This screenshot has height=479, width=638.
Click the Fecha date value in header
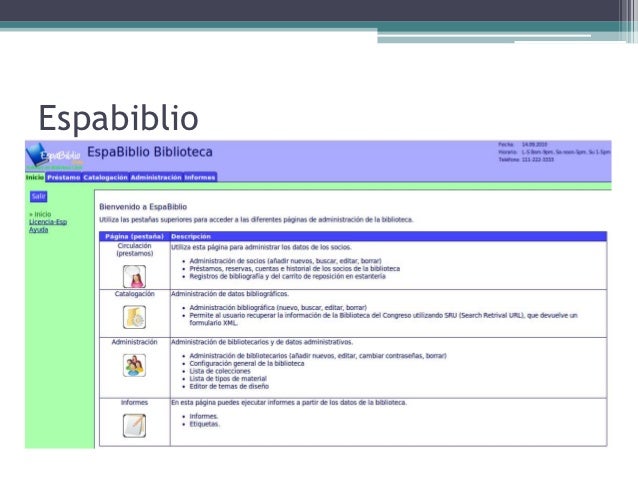click(x=535, y=144)
